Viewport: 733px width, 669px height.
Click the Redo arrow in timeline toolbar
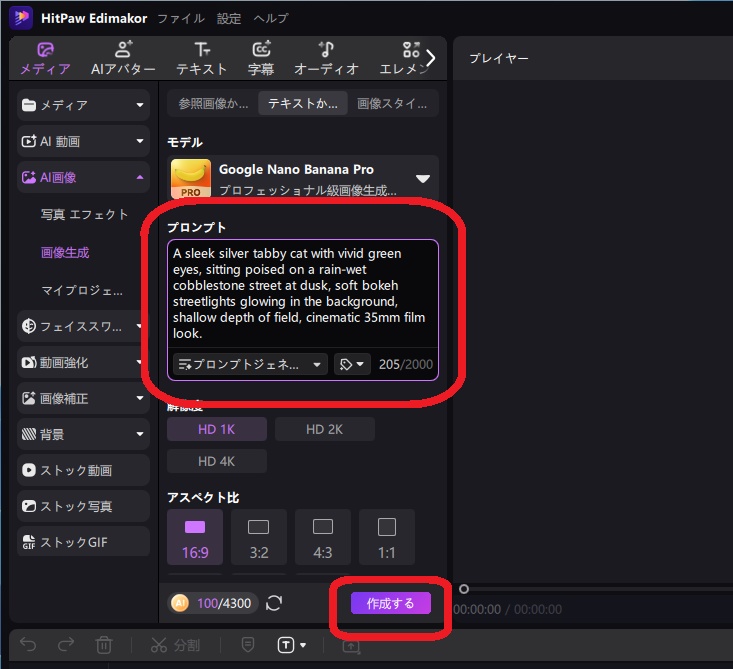point(66,645)
